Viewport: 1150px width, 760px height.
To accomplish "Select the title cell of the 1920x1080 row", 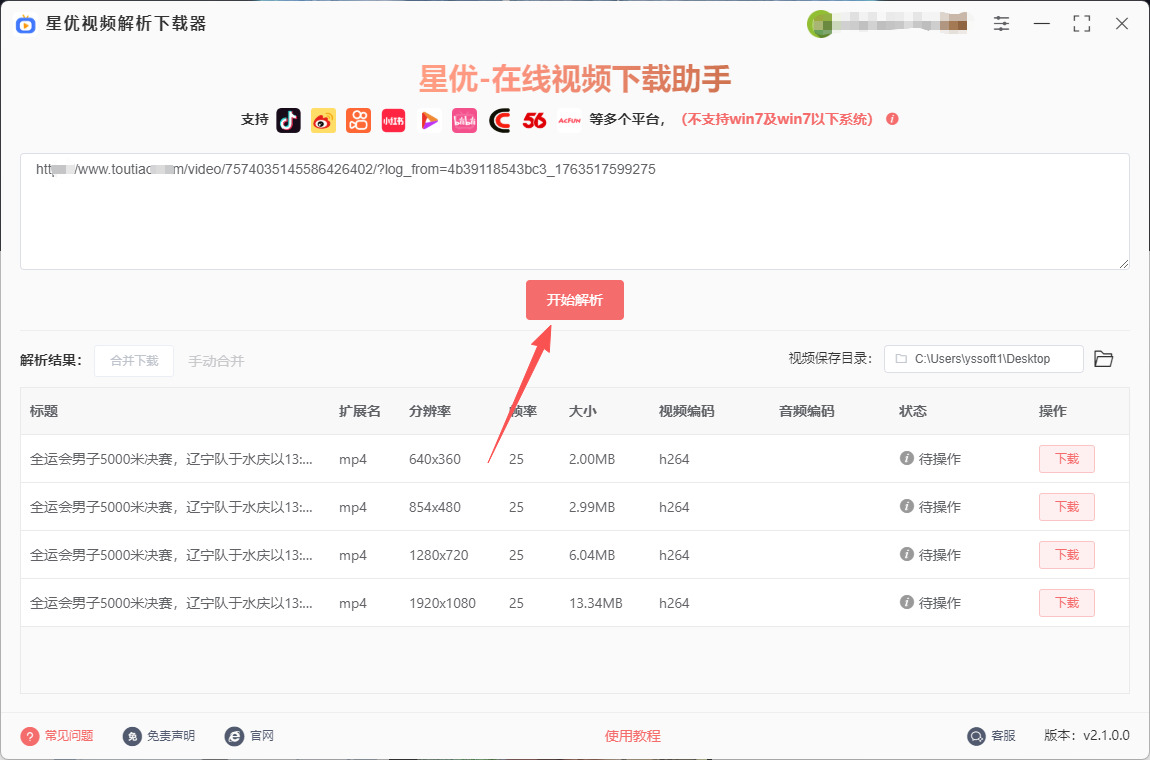I will [x=171, y=603].
